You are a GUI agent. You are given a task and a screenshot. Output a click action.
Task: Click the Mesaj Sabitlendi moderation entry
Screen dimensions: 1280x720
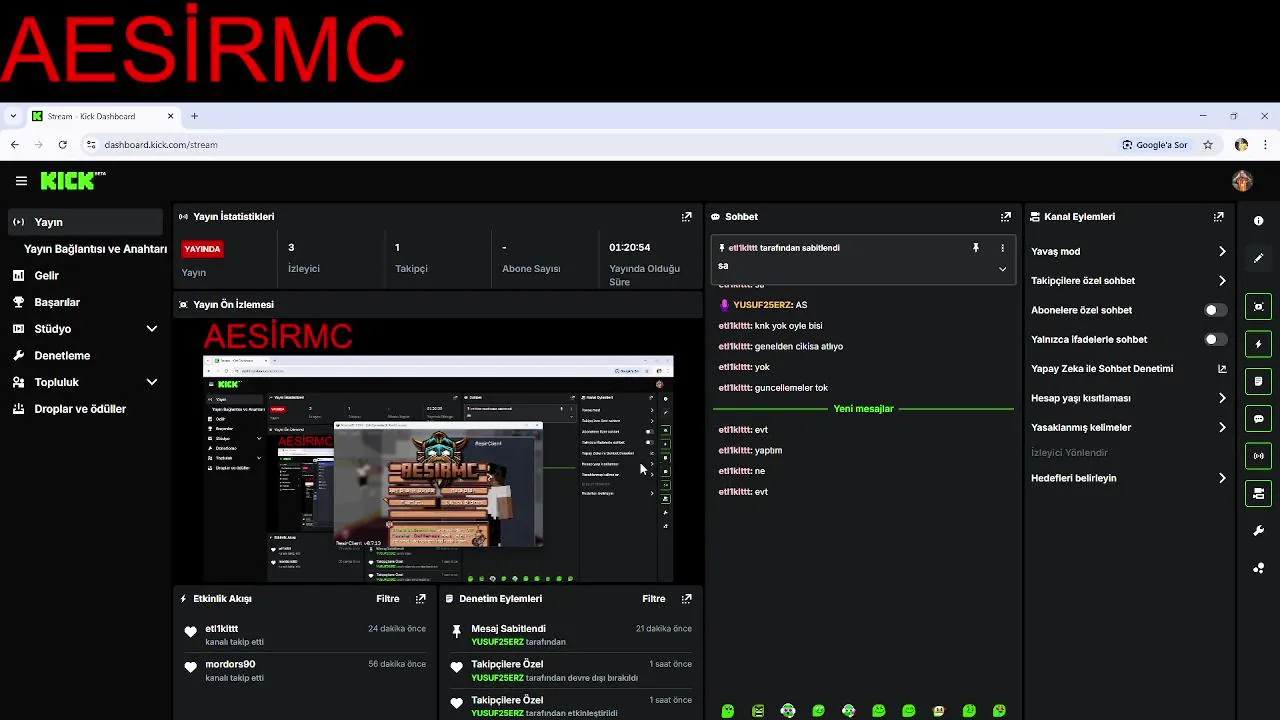pyautogui.click(x=571, y=634)
